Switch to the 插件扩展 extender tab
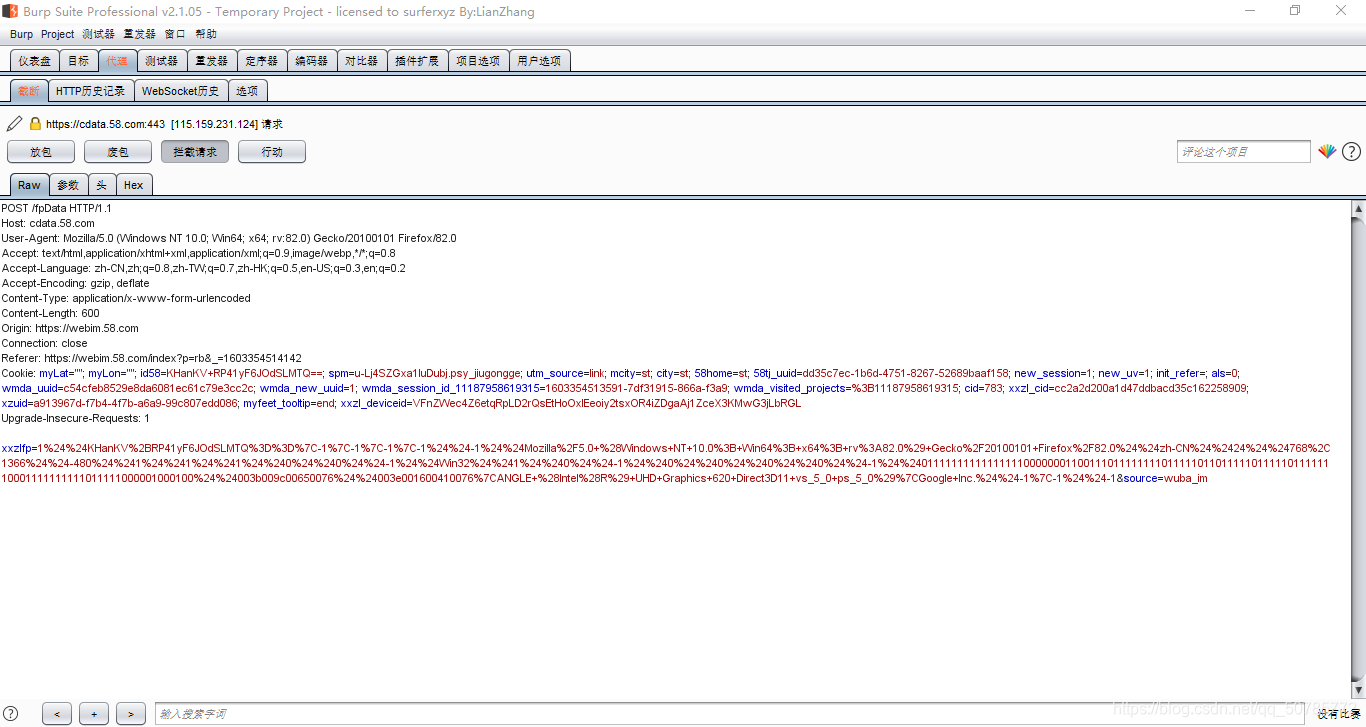1366x727 pixels. click(417, 61)
